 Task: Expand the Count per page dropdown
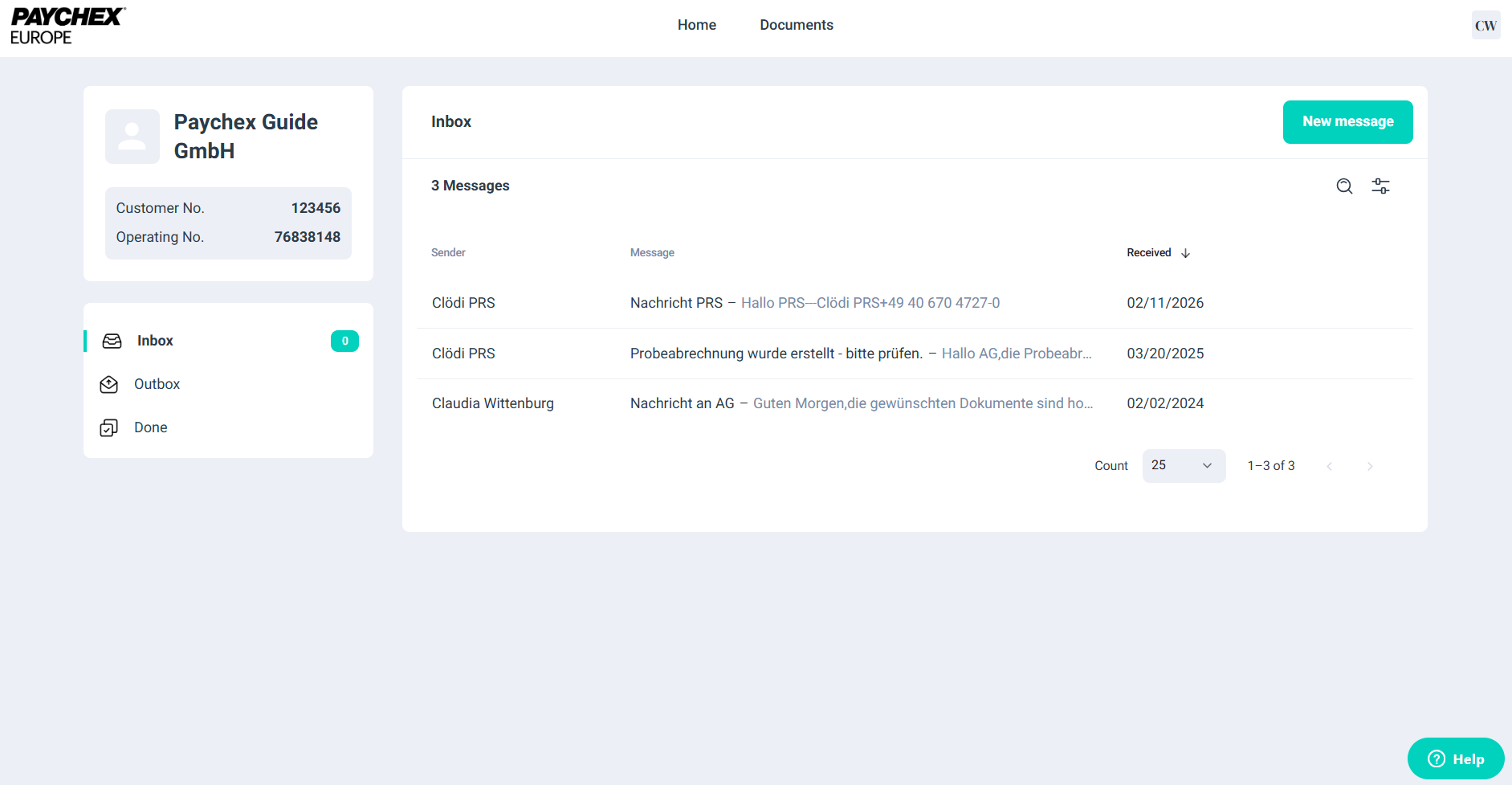1183,466
